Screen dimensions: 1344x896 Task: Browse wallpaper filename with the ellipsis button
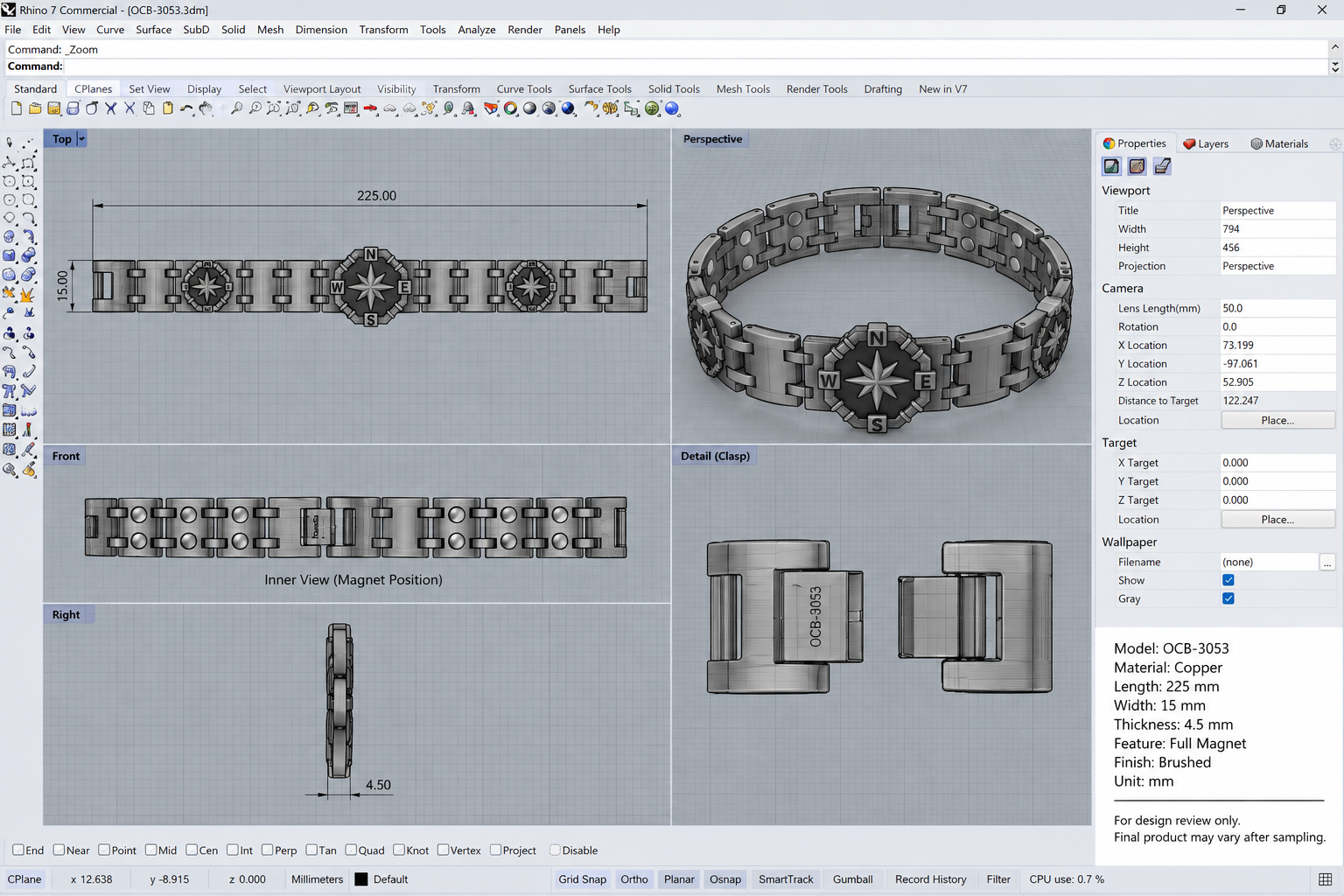click(1327, 562)
